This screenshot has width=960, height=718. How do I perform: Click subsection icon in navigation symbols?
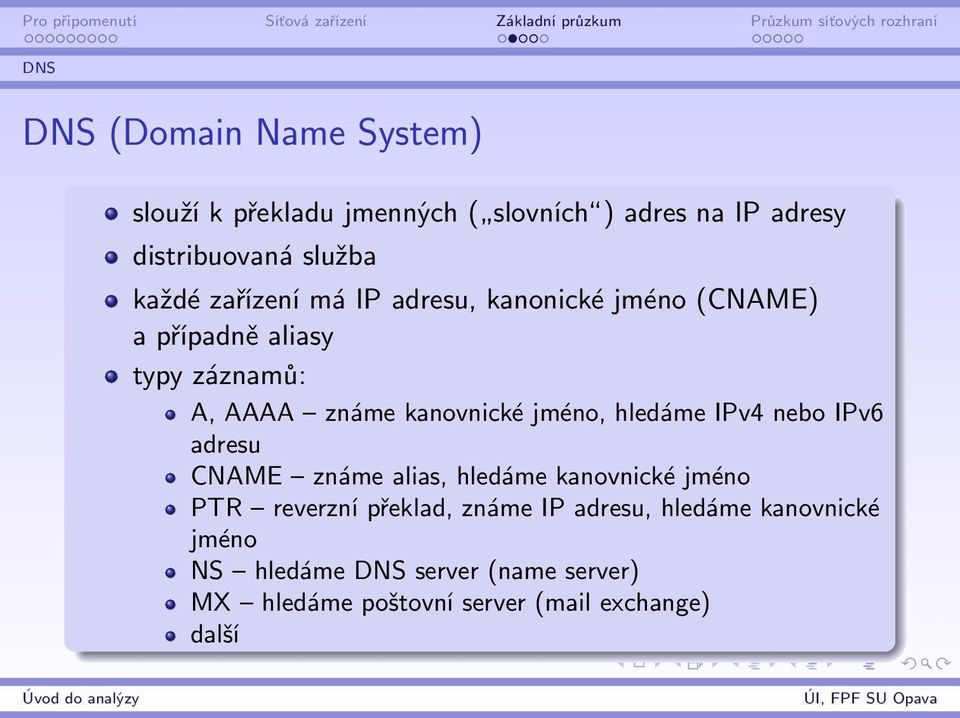[754, 665]
